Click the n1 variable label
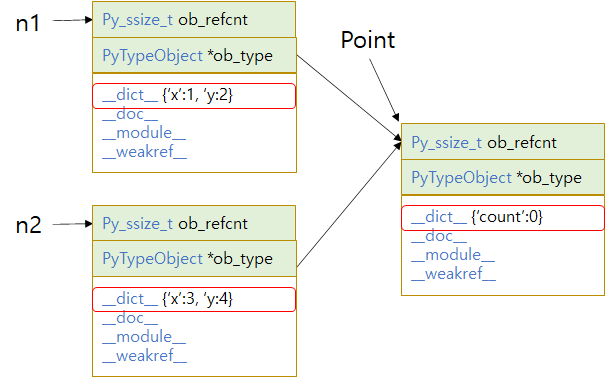 tap(28, 23)
